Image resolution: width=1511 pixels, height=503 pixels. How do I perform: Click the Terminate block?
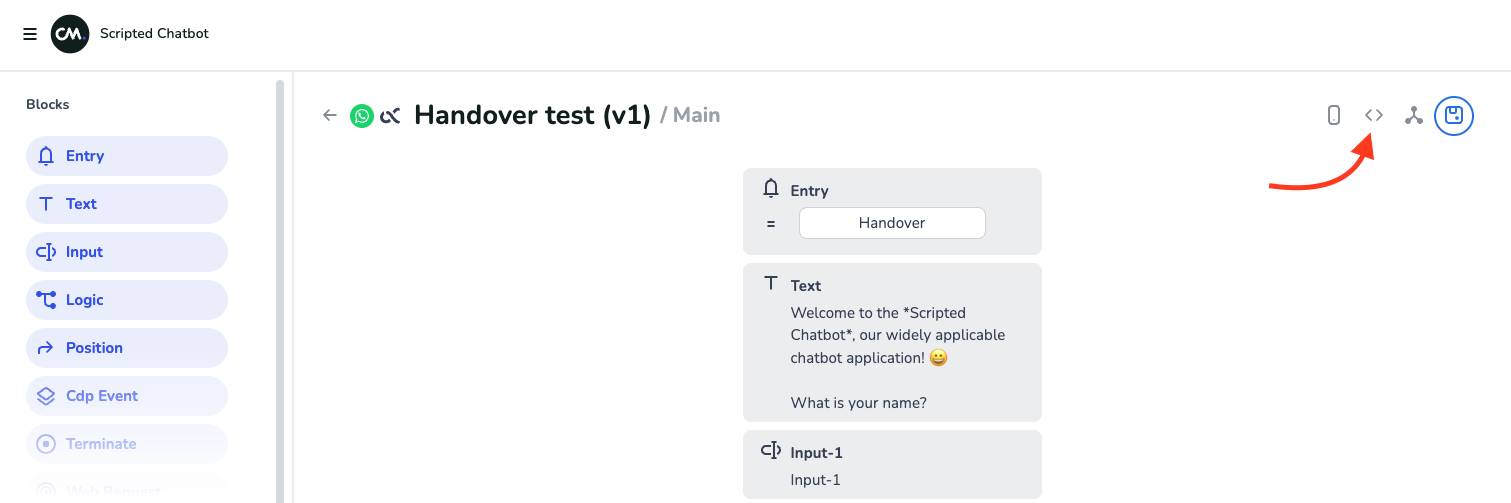pos(127,444)
